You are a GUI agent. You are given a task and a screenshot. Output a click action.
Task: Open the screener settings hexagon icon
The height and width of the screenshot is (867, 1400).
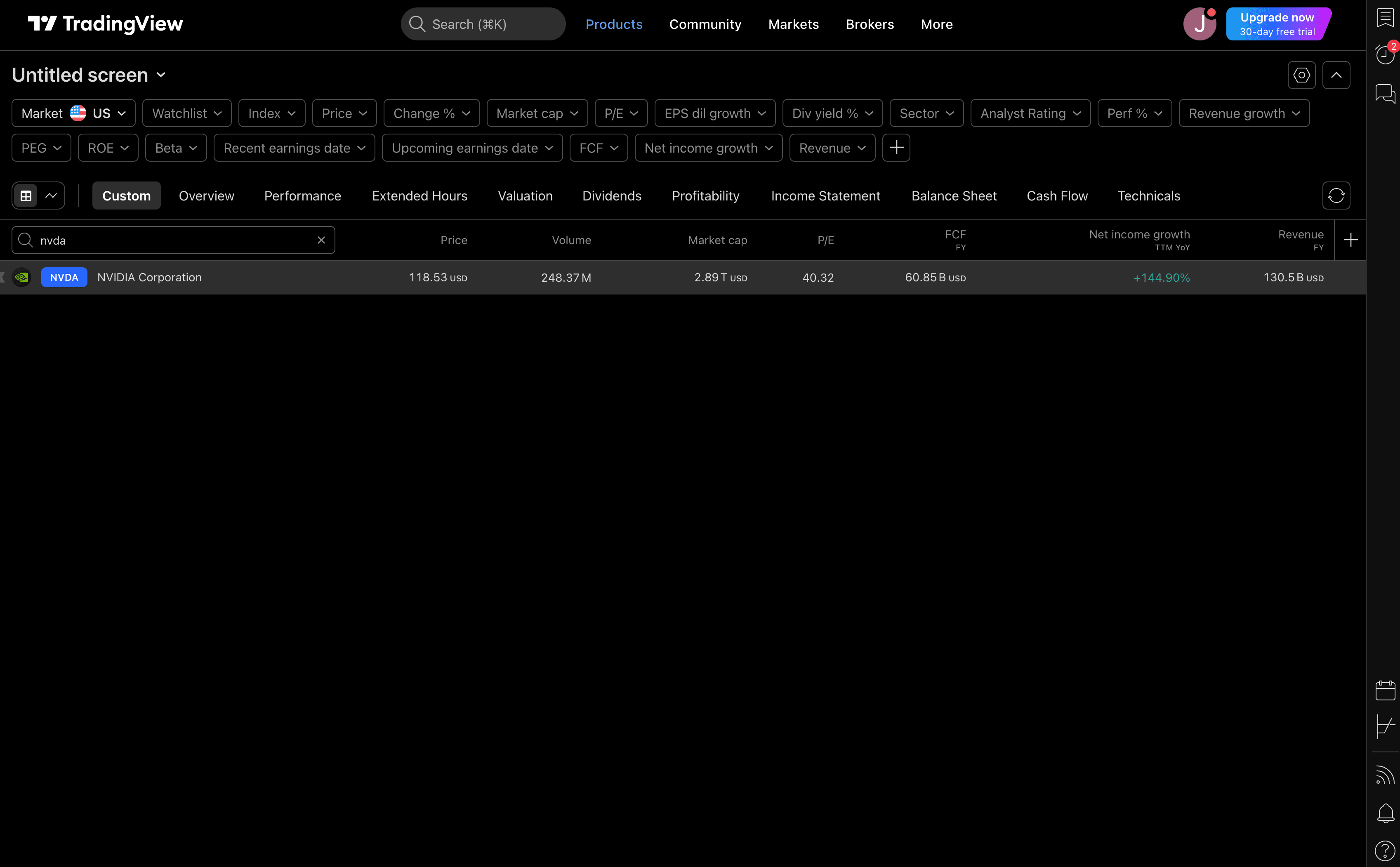coord(1301,75)
